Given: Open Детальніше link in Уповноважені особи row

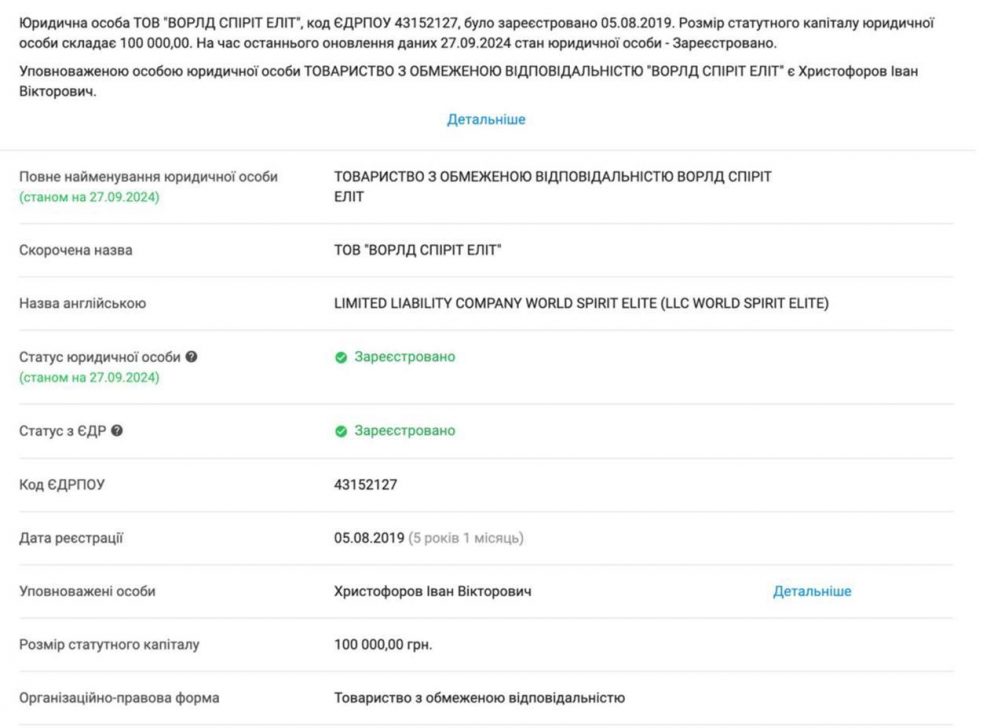Looking at the screenshot, I should 812,591.
